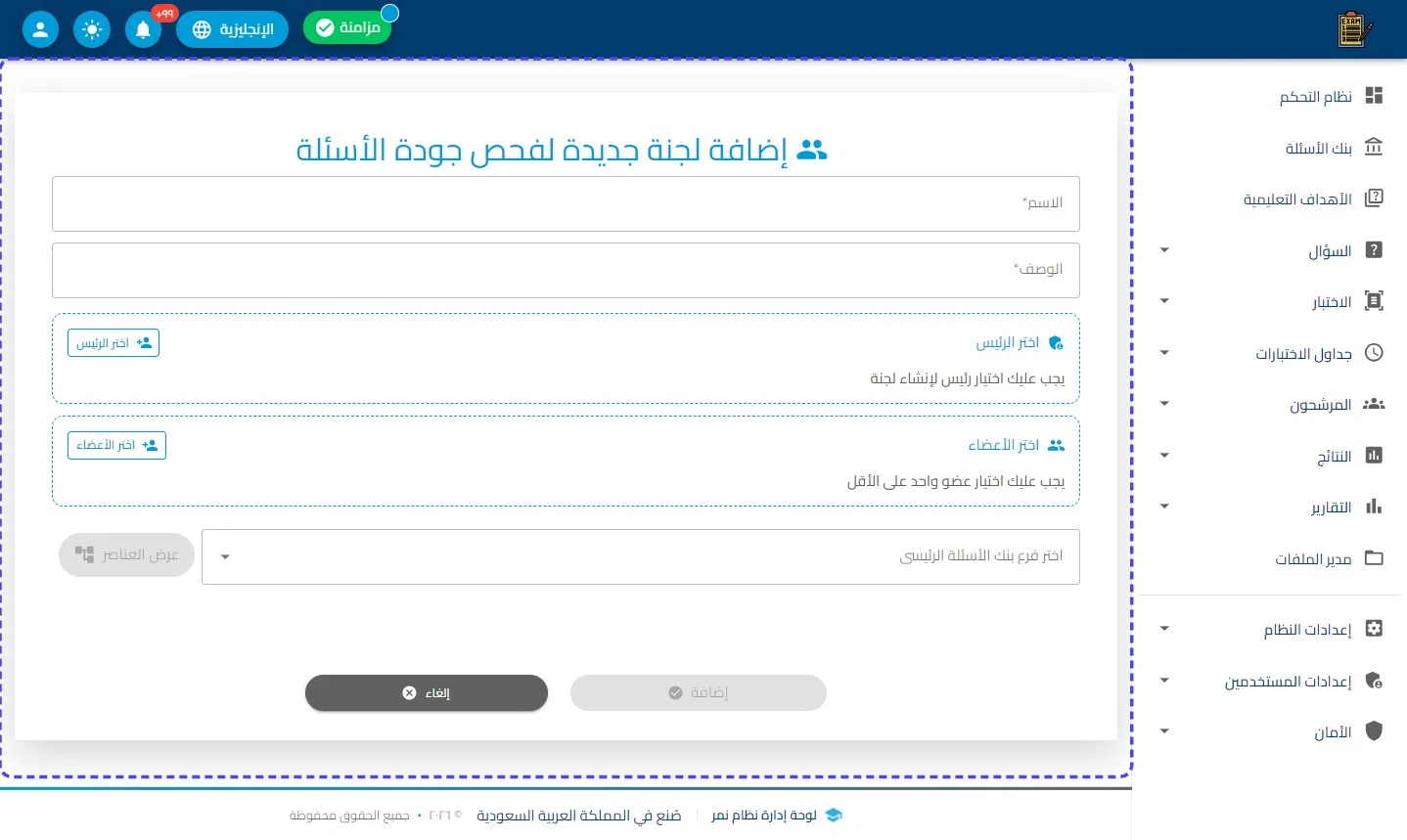Click group icon beside form title
Image resolution: width=1407 pixels, height=840 pixels.
coord(812,150)
